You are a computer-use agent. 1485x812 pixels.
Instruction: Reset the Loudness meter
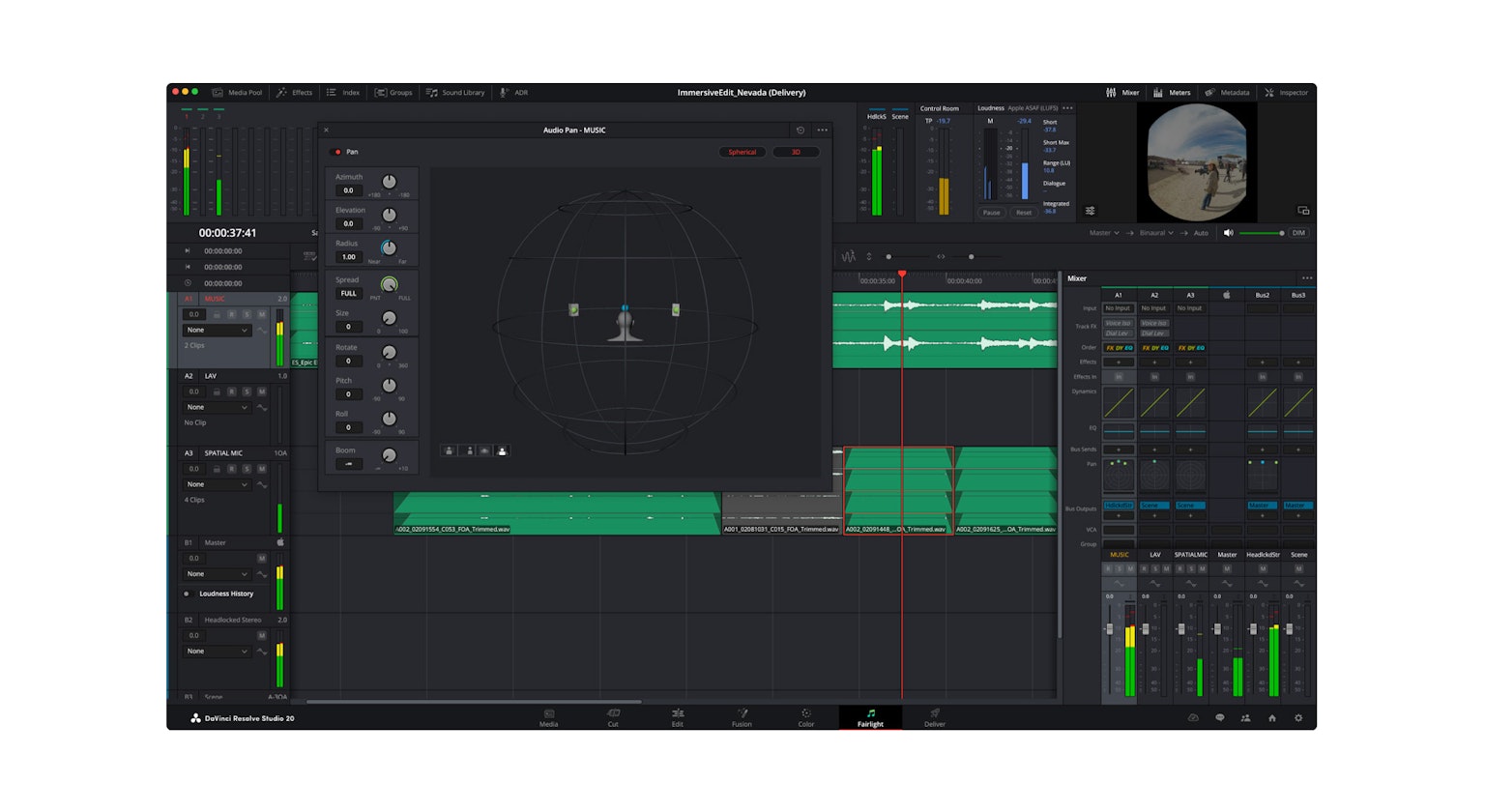click(x=1023, y=213)
